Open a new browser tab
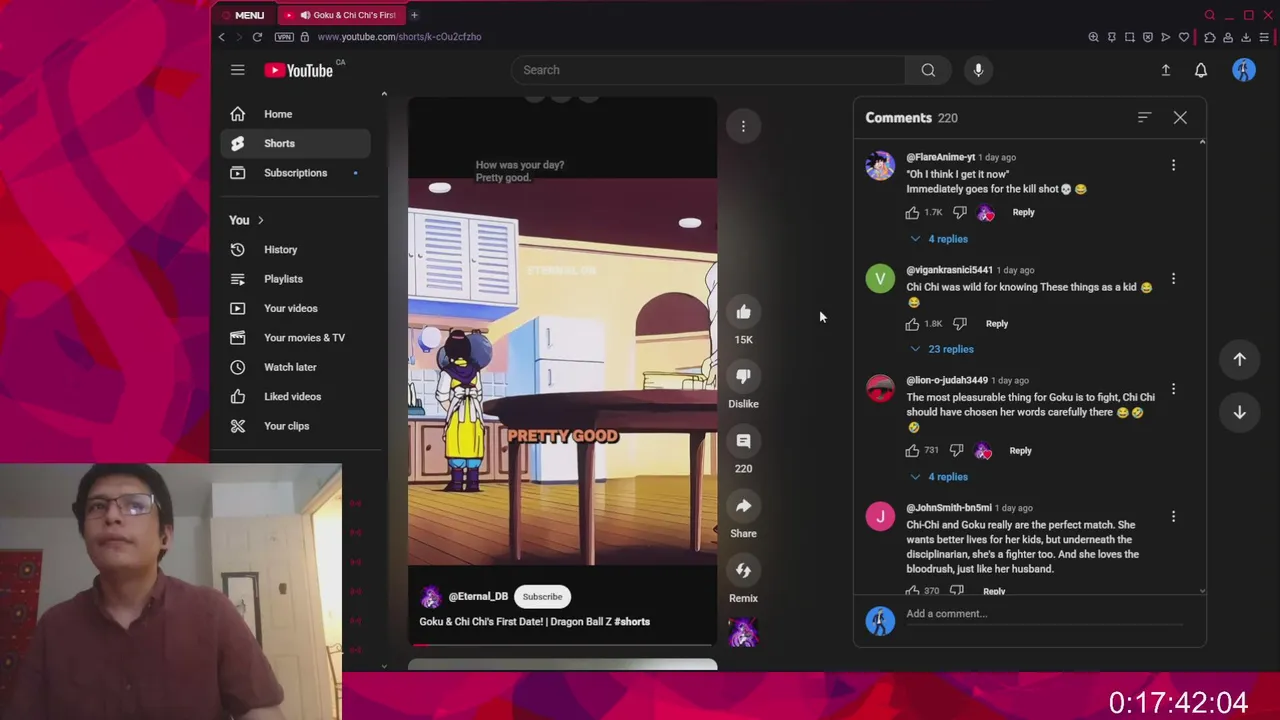Viewport: 1280px width, 720px height. [414, 15]
